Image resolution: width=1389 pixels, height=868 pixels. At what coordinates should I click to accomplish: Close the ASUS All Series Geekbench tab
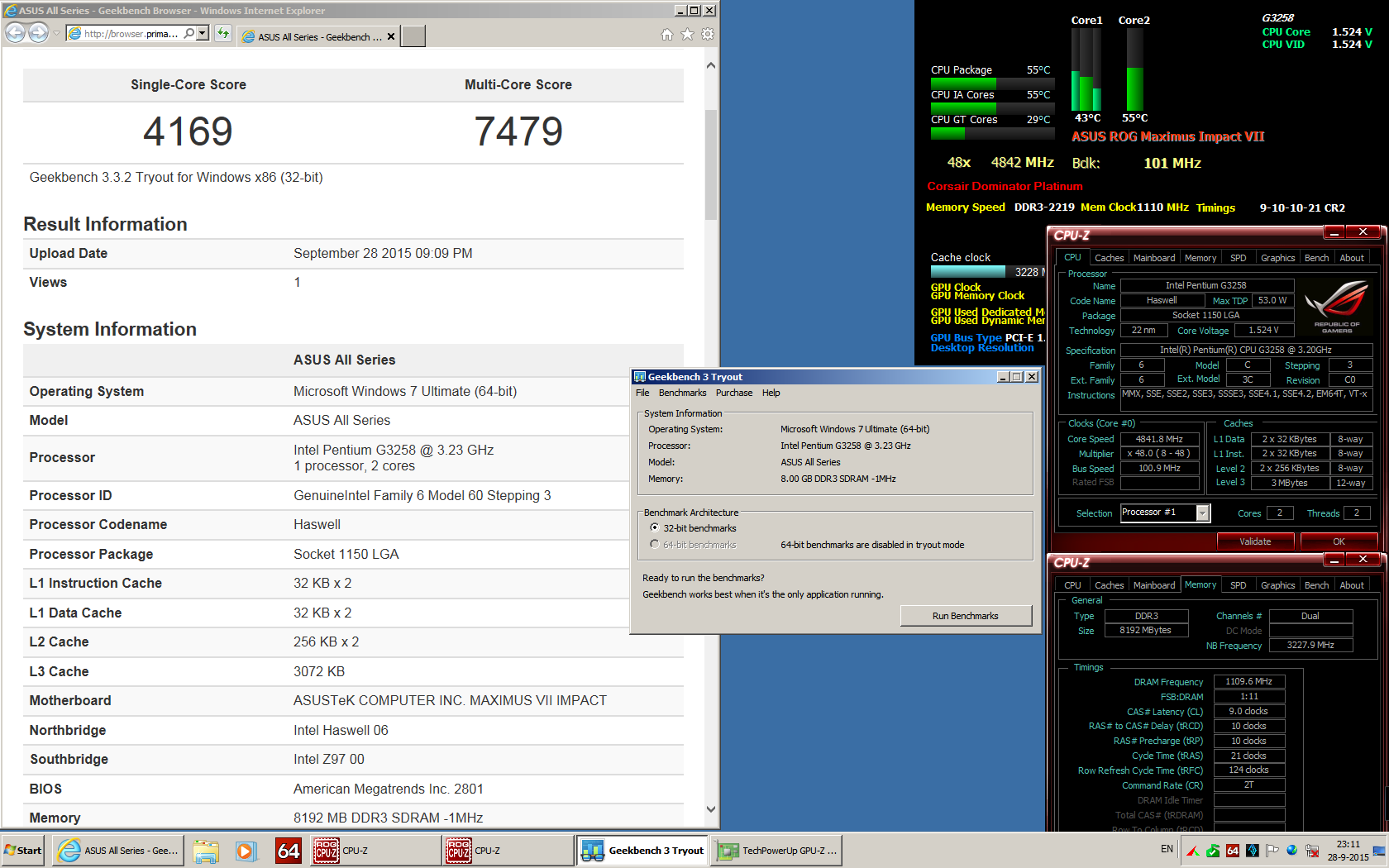(x=391, y=36)
